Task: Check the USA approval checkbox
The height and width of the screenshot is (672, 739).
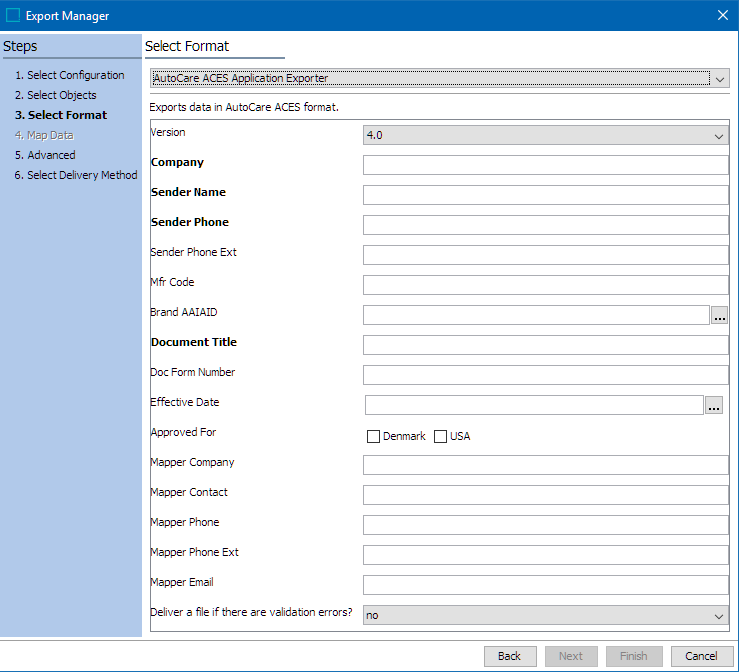Action: [440, 436]
